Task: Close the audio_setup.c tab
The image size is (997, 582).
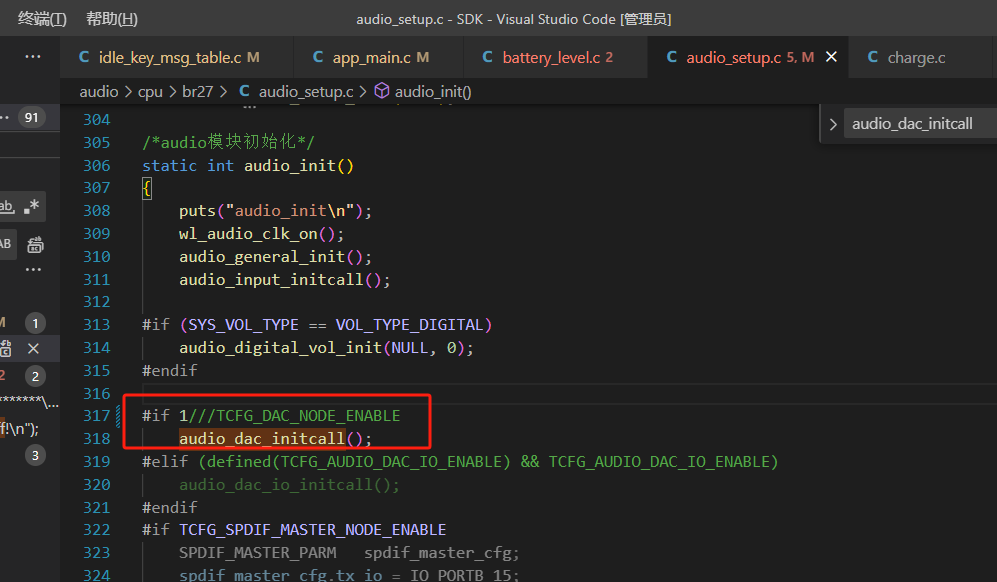Action: (831, 57)
